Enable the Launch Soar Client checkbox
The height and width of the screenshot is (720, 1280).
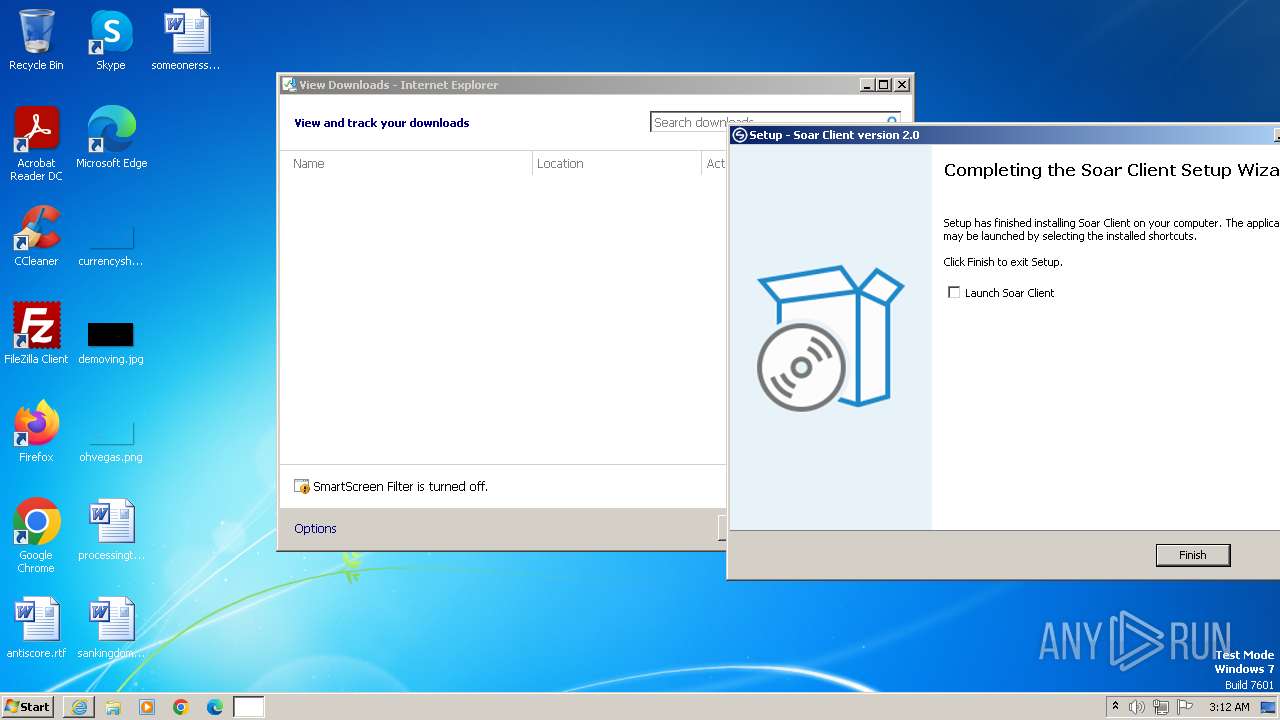[954, 293]
